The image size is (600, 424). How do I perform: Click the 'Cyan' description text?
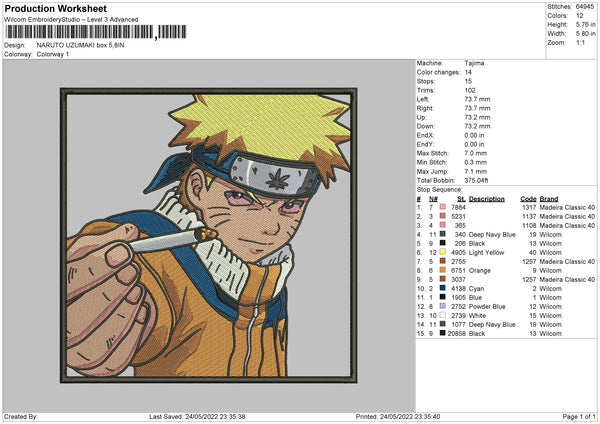[476, 289]
